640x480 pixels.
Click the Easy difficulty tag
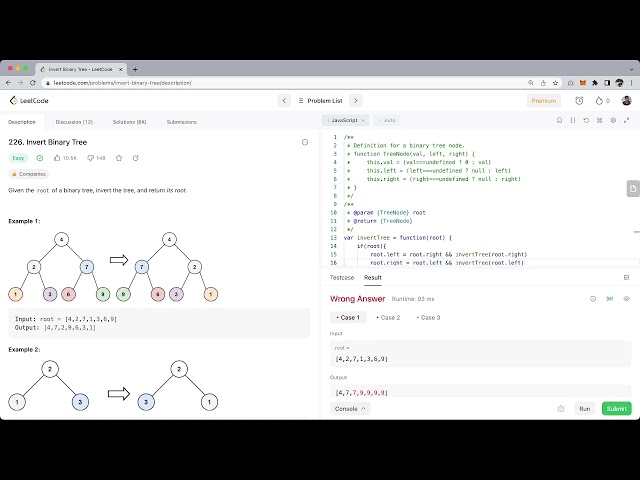tap(18, 158)
